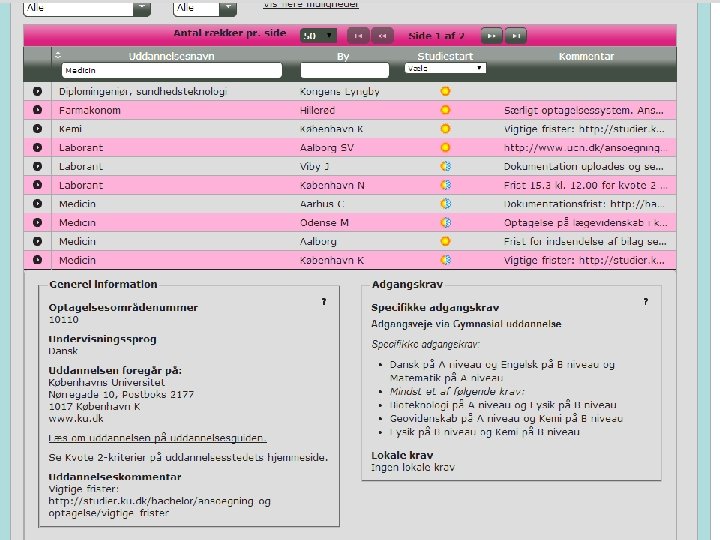Click the Diplomingeniør, sundhedsteknologi name

(143, 92)
